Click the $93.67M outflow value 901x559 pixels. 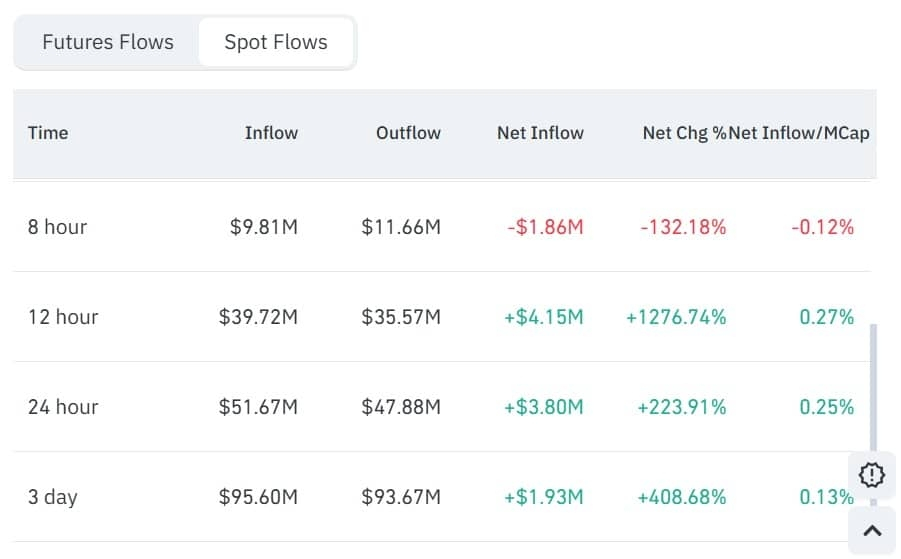401,497
